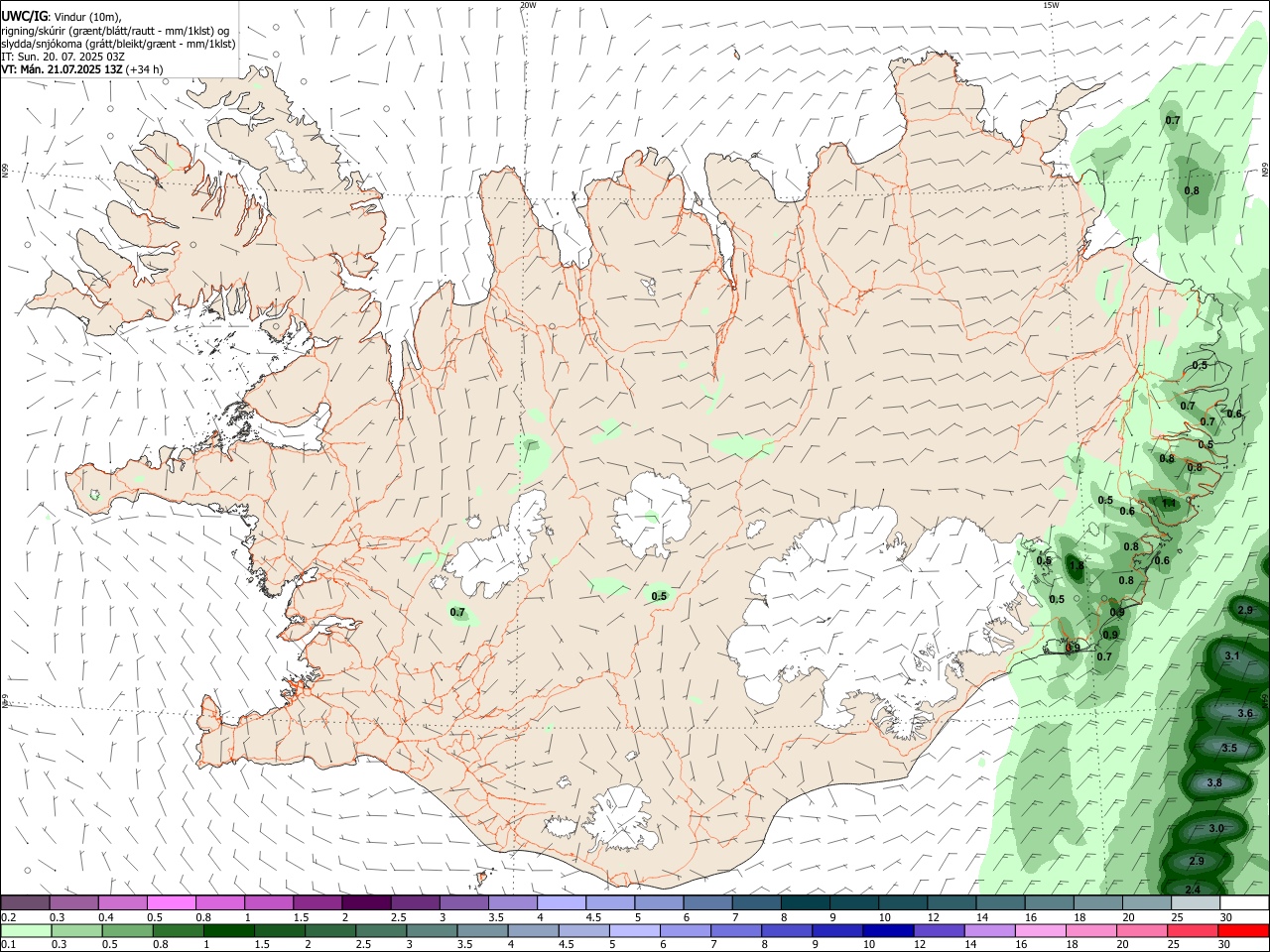Pick the white 30 swatch in purple scale
1270x952 pixels.
click(1244, 902)
